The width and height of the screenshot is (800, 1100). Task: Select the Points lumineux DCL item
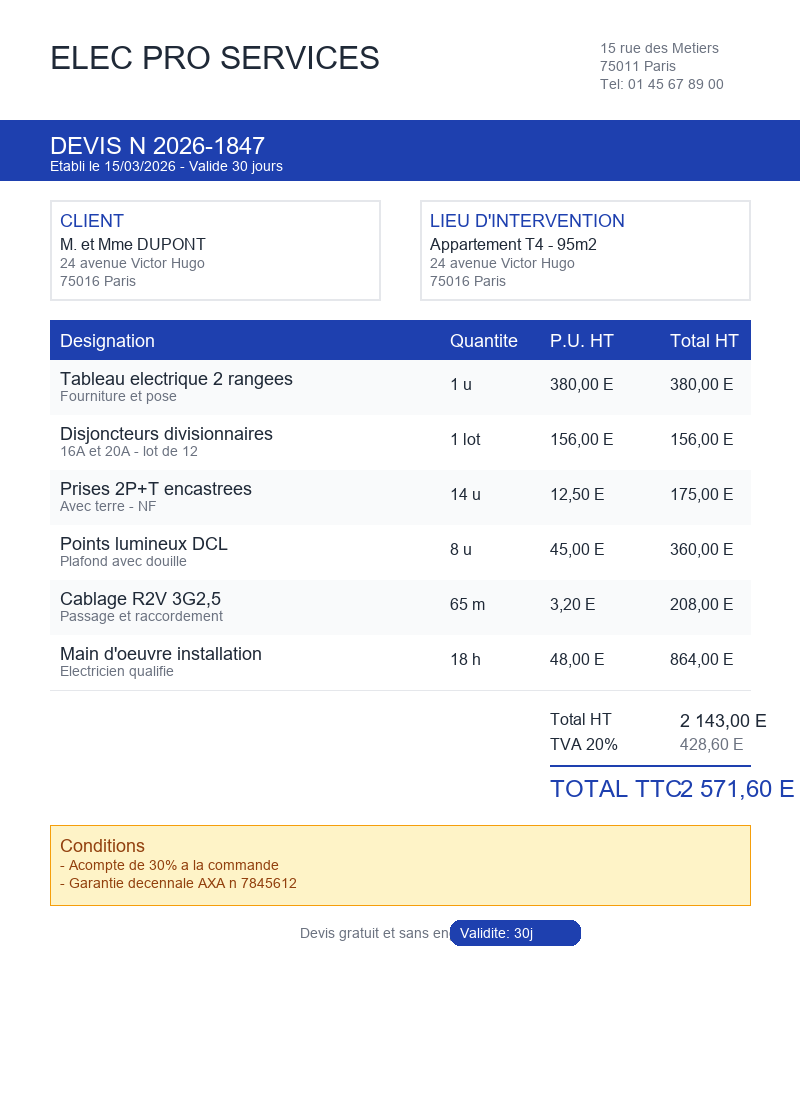(144, 545)
